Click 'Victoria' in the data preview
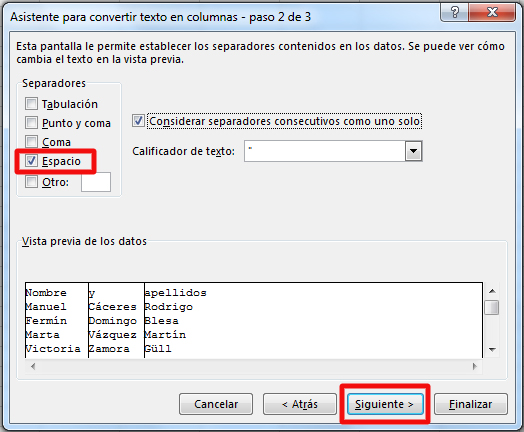The height and width of the screenshot is (432, 524). pos(53,349)
